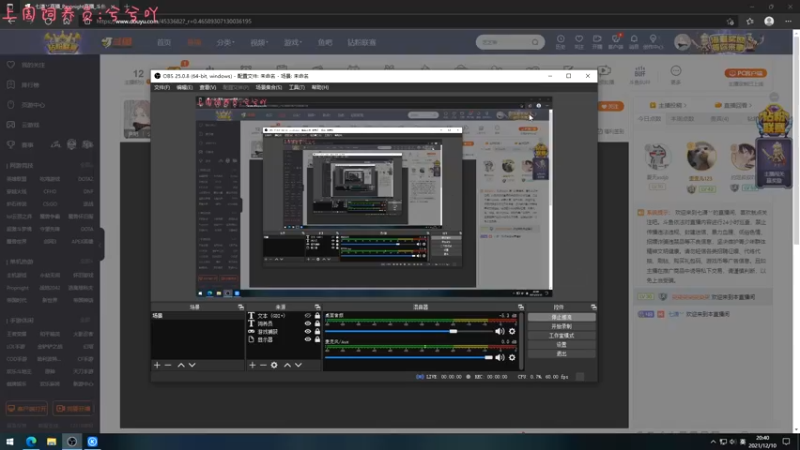Open 查看(V) menu in OBS
This screenshot has height=450, width=800.
tap(208, 88)
